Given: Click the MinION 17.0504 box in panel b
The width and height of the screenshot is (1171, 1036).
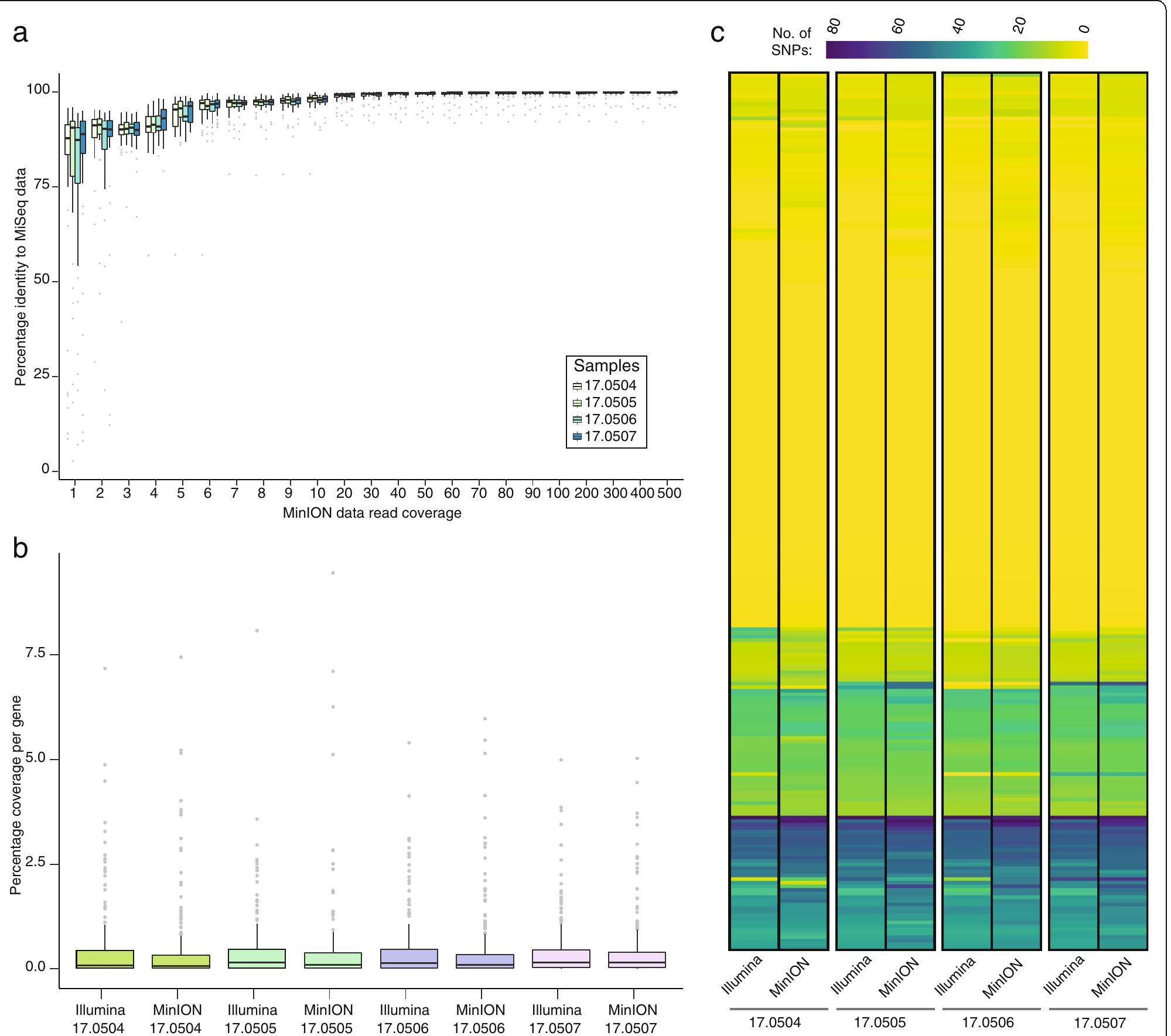Looking at the screenshot, I should click(180, 961).
